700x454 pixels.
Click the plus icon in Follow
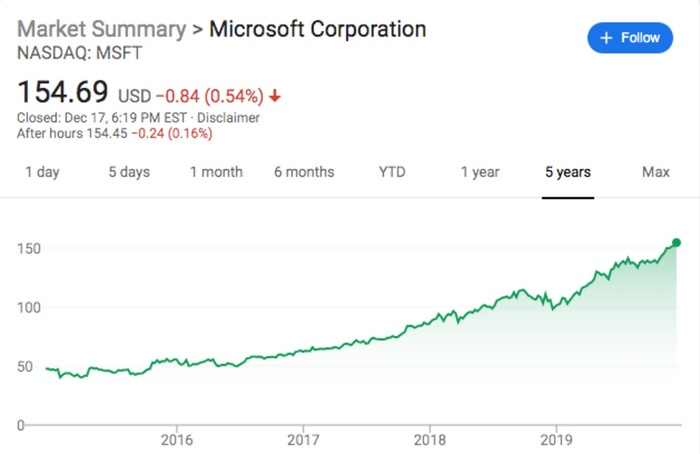tap(605, 38)
